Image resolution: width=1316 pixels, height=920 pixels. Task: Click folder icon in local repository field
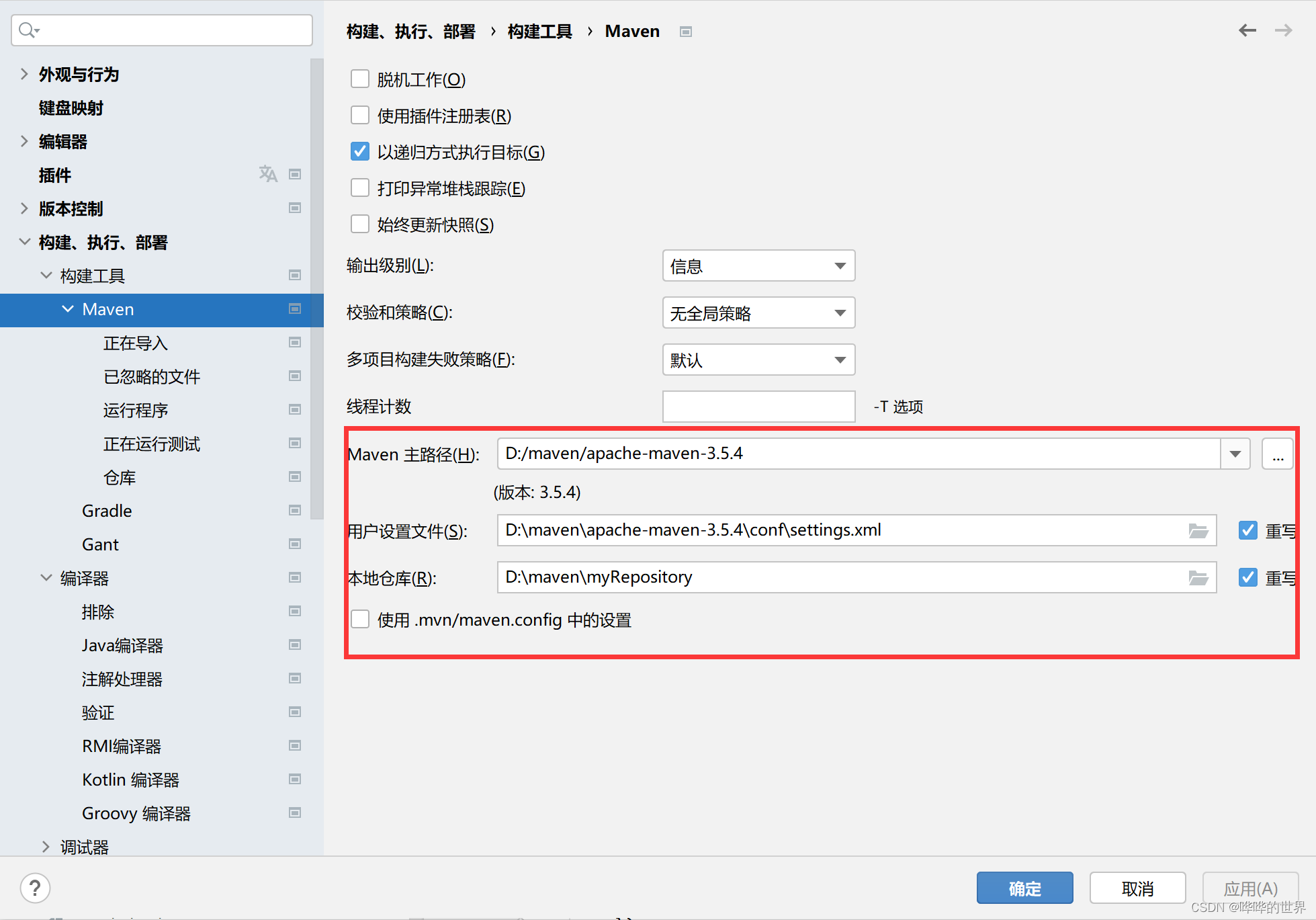(1198, 578)
